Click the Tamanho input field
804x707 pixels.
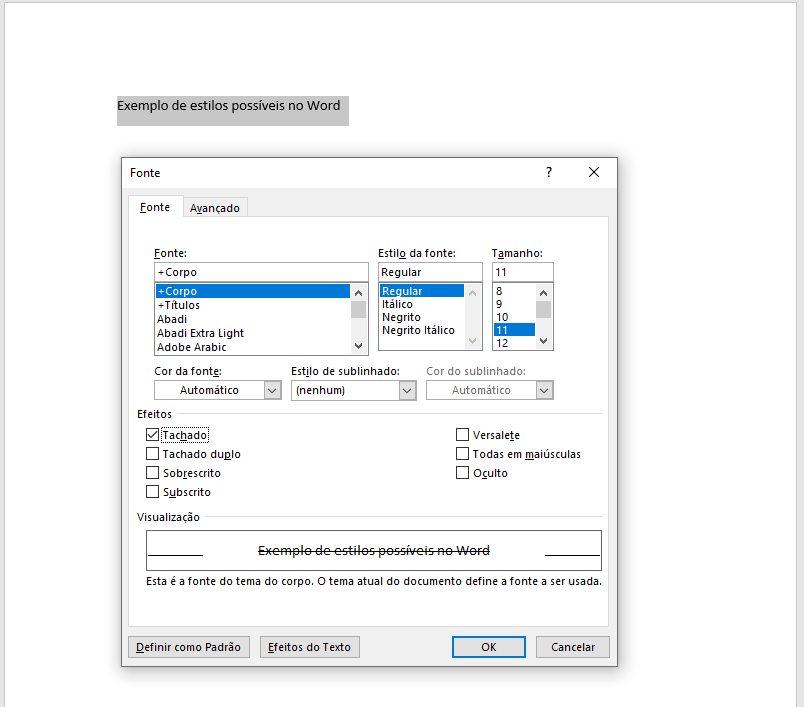(x=522, y=272)
